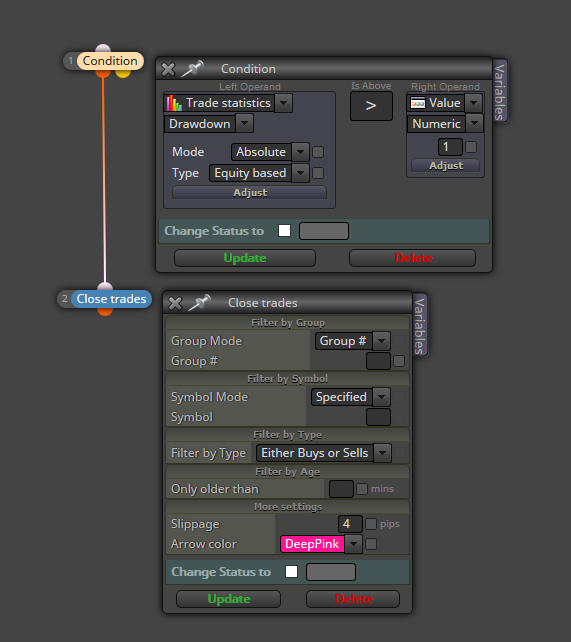Close the Condition panel with X icon

pos(168,69)
